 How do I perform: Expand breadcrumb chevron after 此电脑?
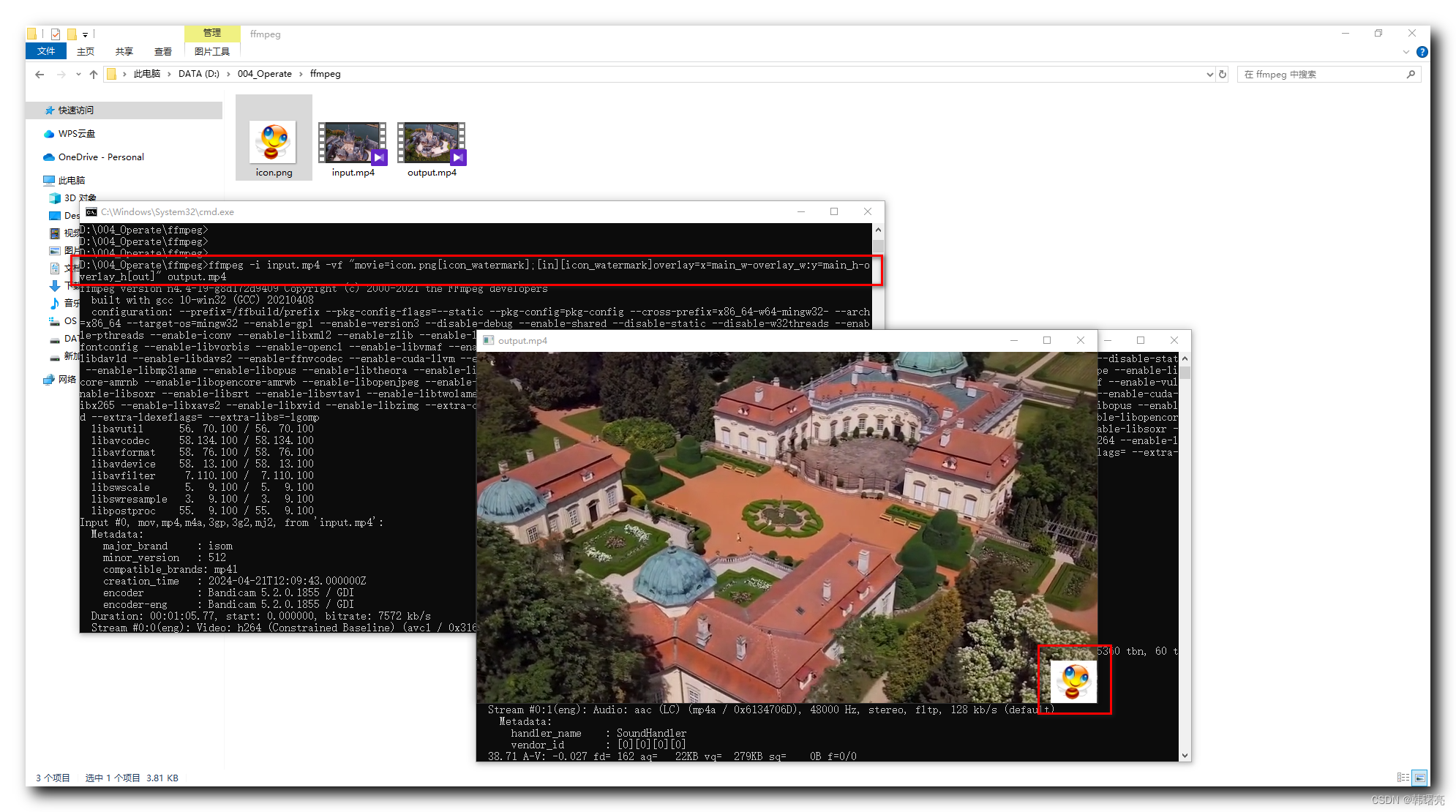(170, 74)
